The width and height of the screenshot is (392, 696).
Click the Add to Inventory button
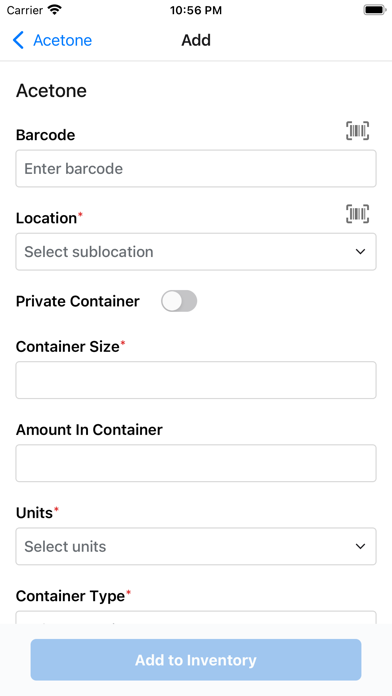click(196, 660)
